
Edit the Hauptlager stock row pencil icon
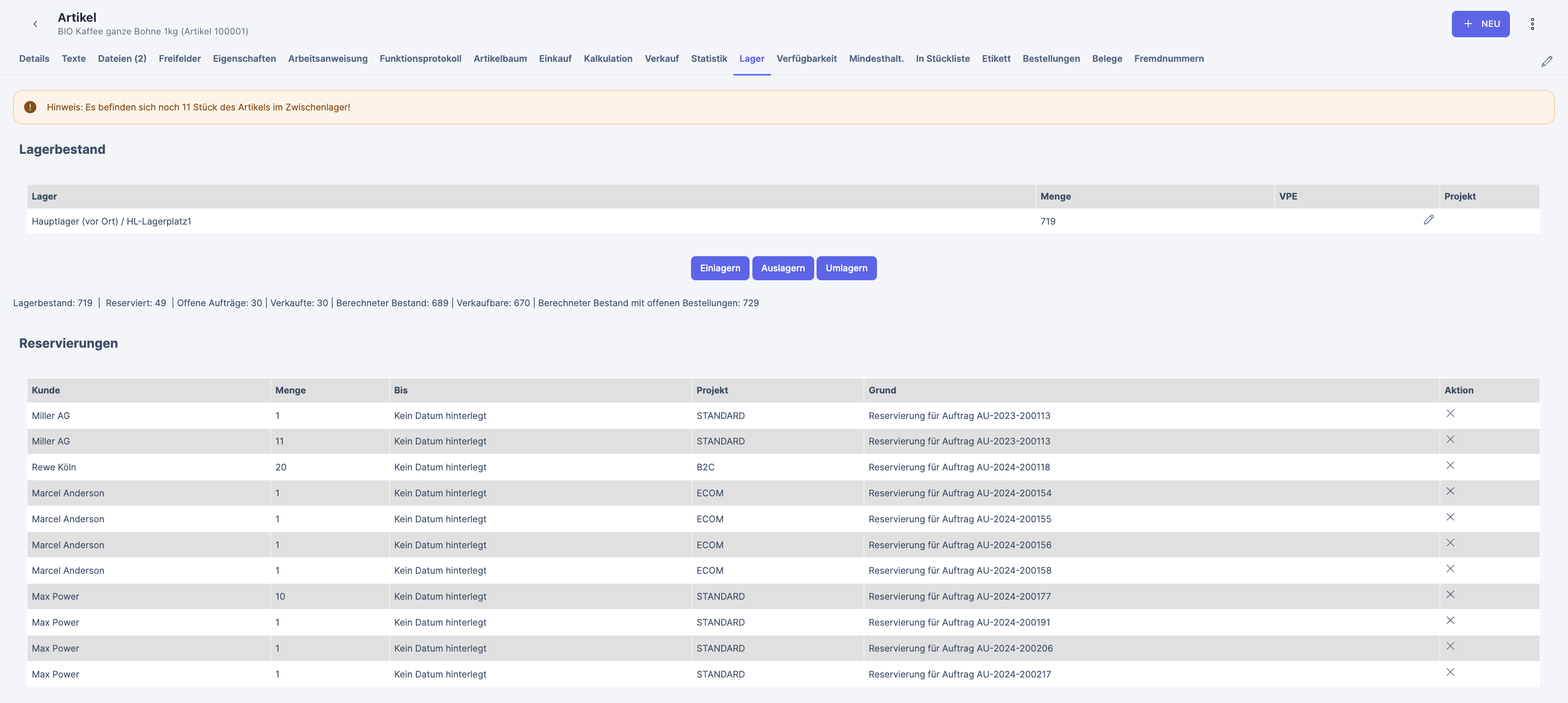coord(1428,220)
